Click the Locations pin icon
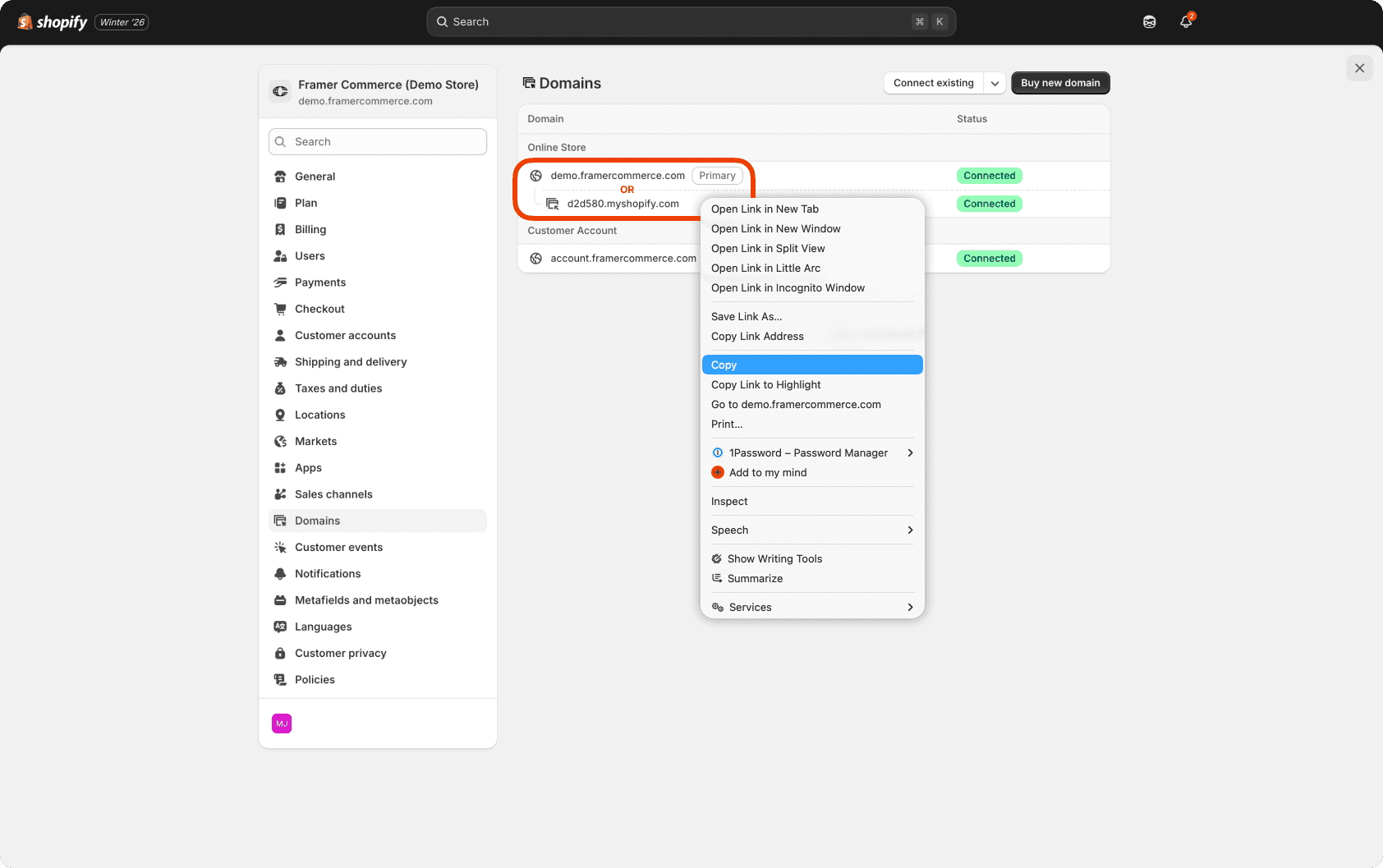The height and width of the screenshot is (868, 1383). point(280,415)
